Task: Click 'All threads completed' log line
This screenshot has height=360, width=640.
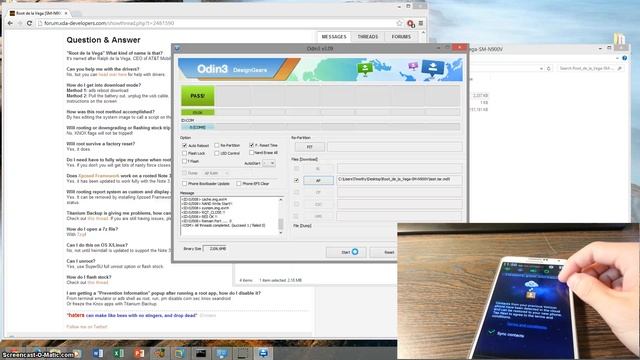Action: [224, 225]
